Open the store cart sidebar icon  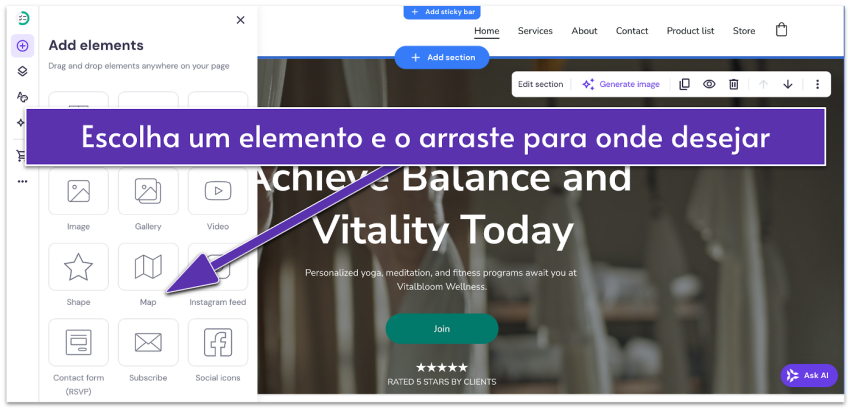point(21,157)
